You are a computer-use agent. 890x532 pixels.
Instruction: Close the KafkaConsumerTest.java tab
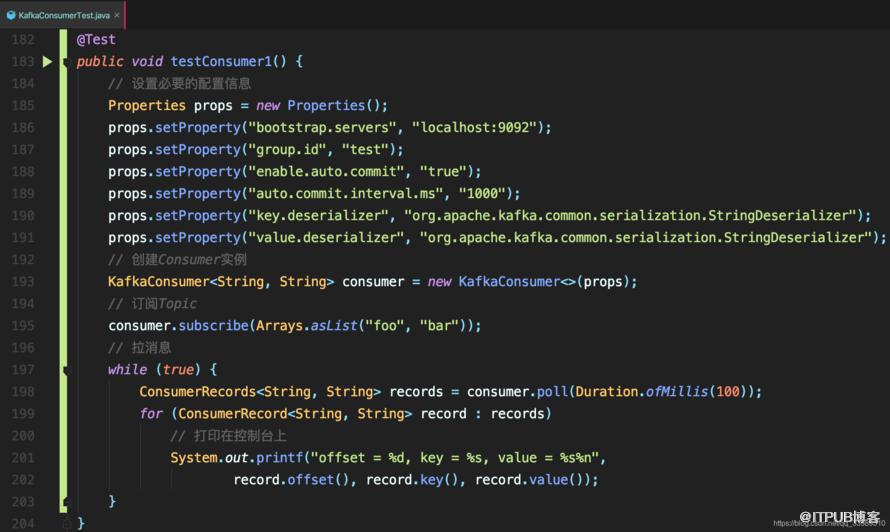coord(117,15)
